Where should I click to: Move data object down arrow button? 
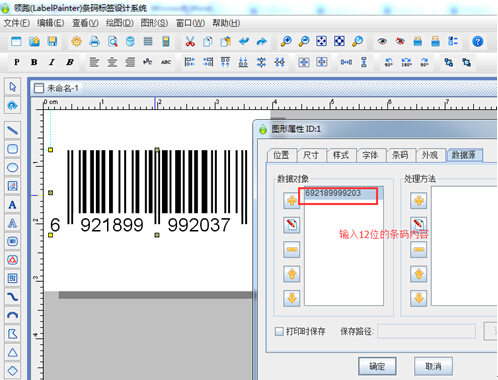292,298
